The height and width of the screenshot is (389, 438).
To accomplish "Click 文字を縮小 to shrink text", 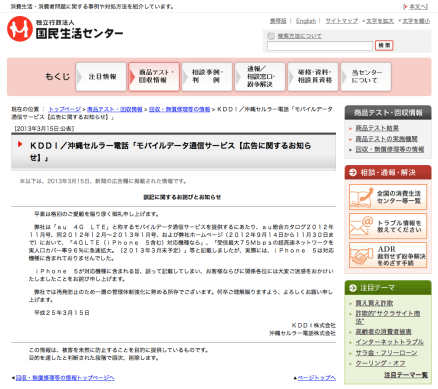I will pyautogui.click(x=416, y=21).
